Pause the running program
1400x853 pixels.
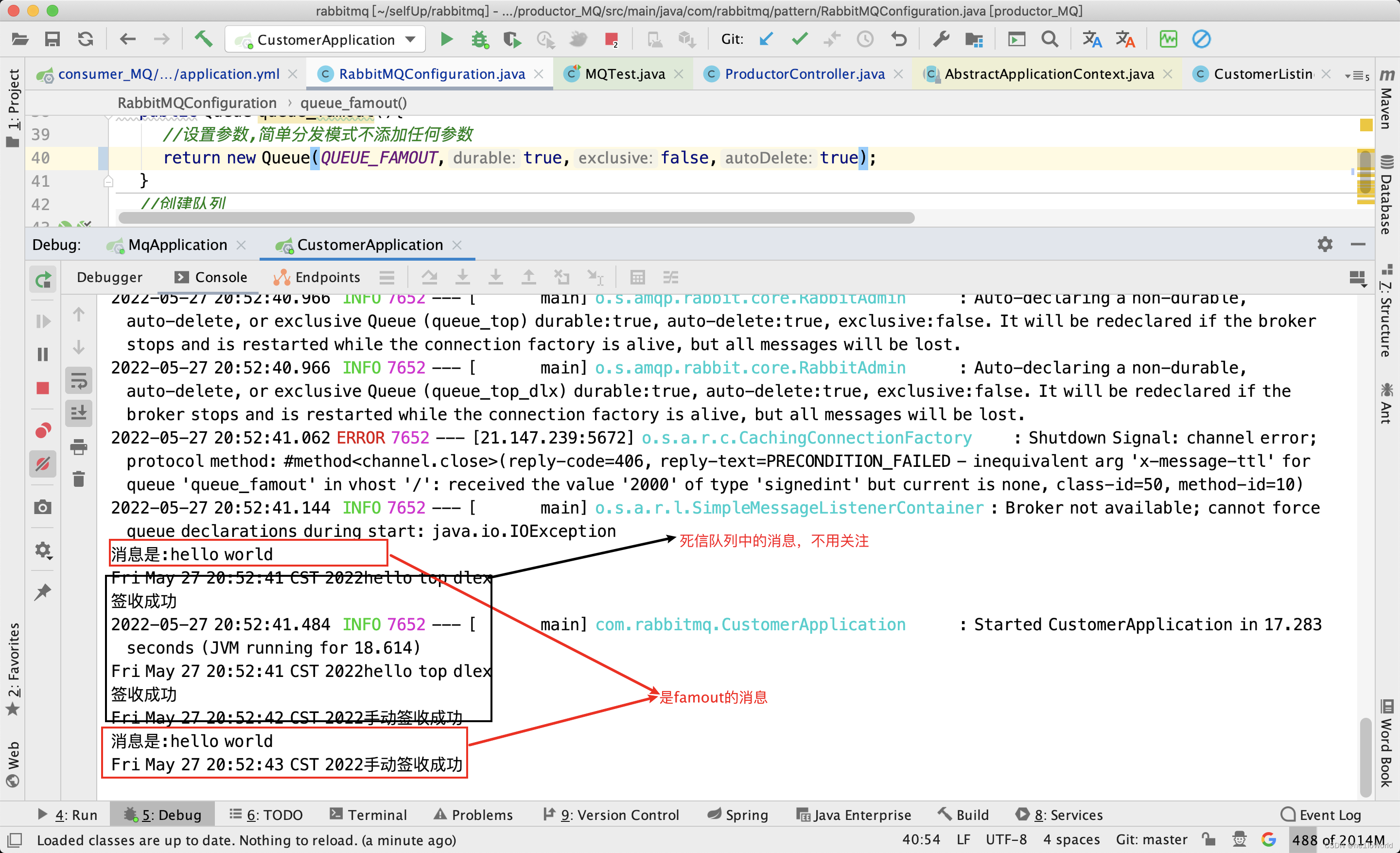(x=43, y=354)
